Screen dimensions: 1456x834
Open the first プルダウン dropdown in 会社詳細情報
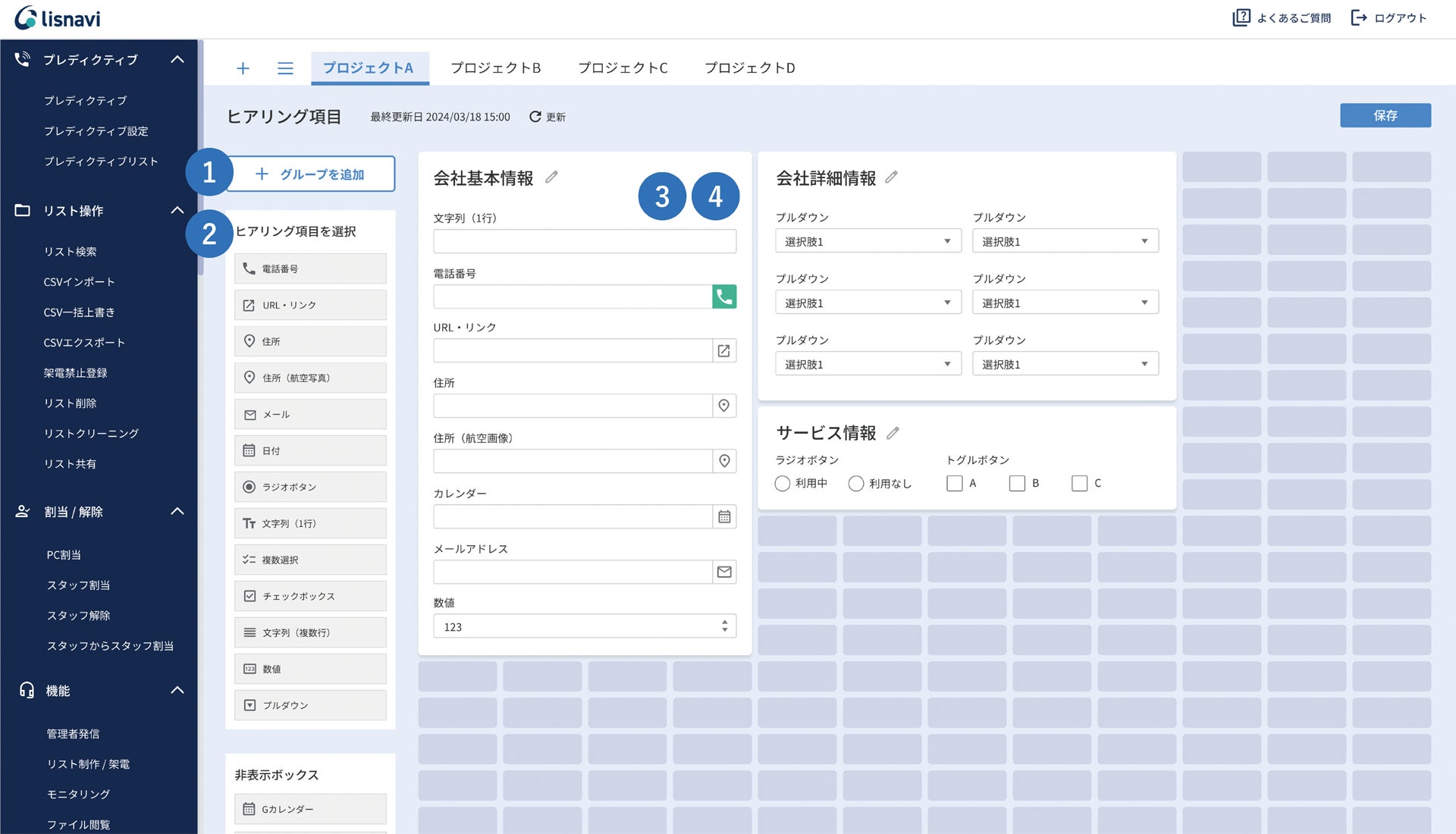pos(868,241)
